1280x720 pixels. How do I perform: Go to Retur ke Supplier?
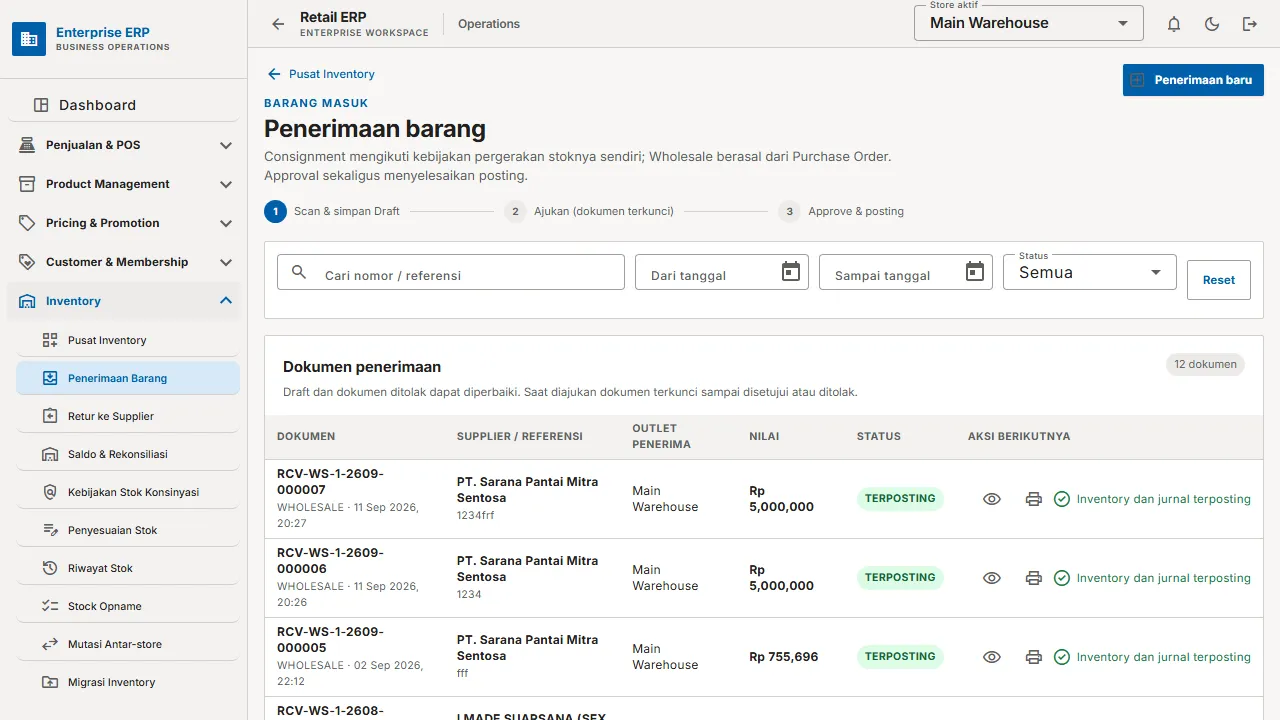[x=128, y=416]
